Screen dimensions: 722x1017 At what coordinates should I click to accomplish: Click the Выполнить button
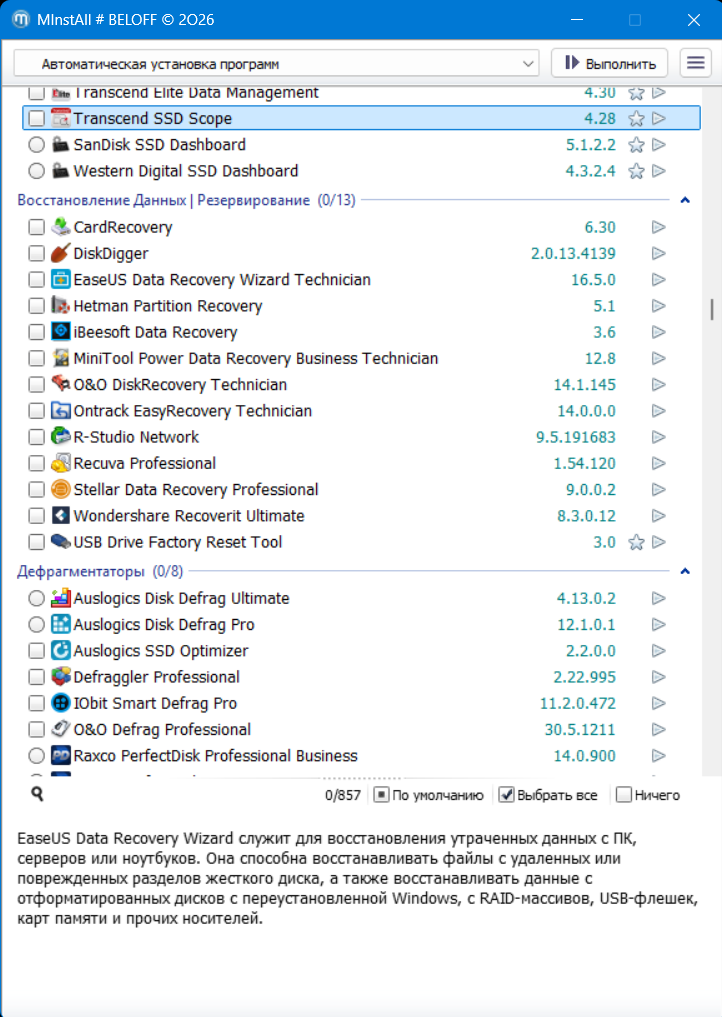click(x=609, y=63)
